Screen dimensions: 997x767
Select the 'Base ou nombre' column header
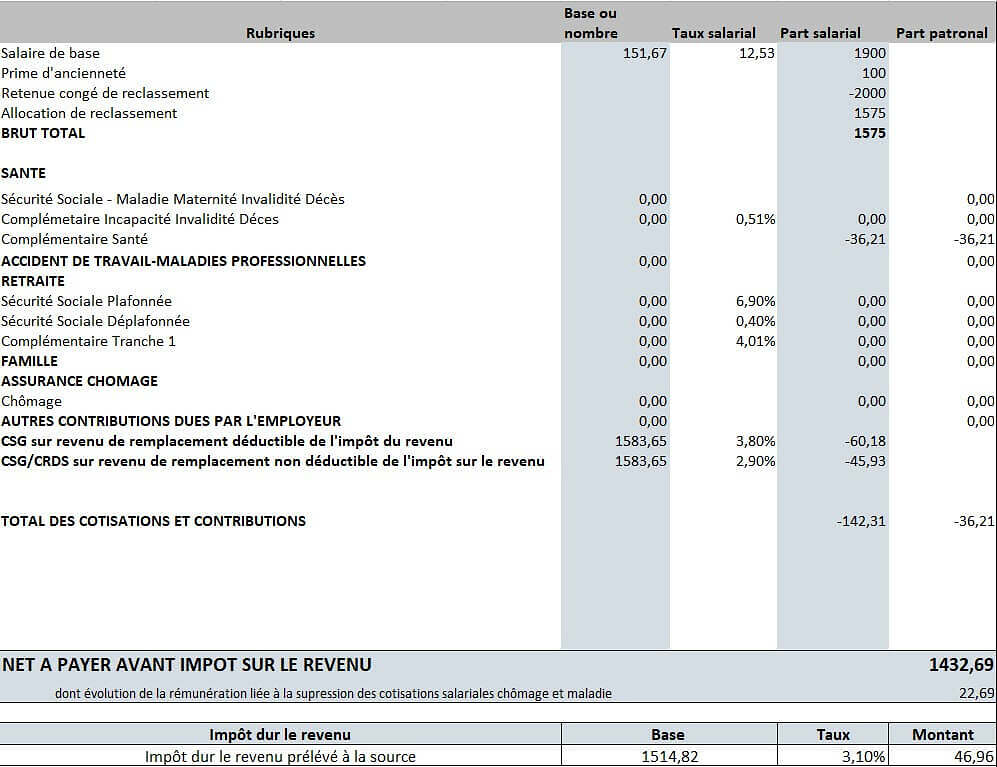tap(591, 23)
